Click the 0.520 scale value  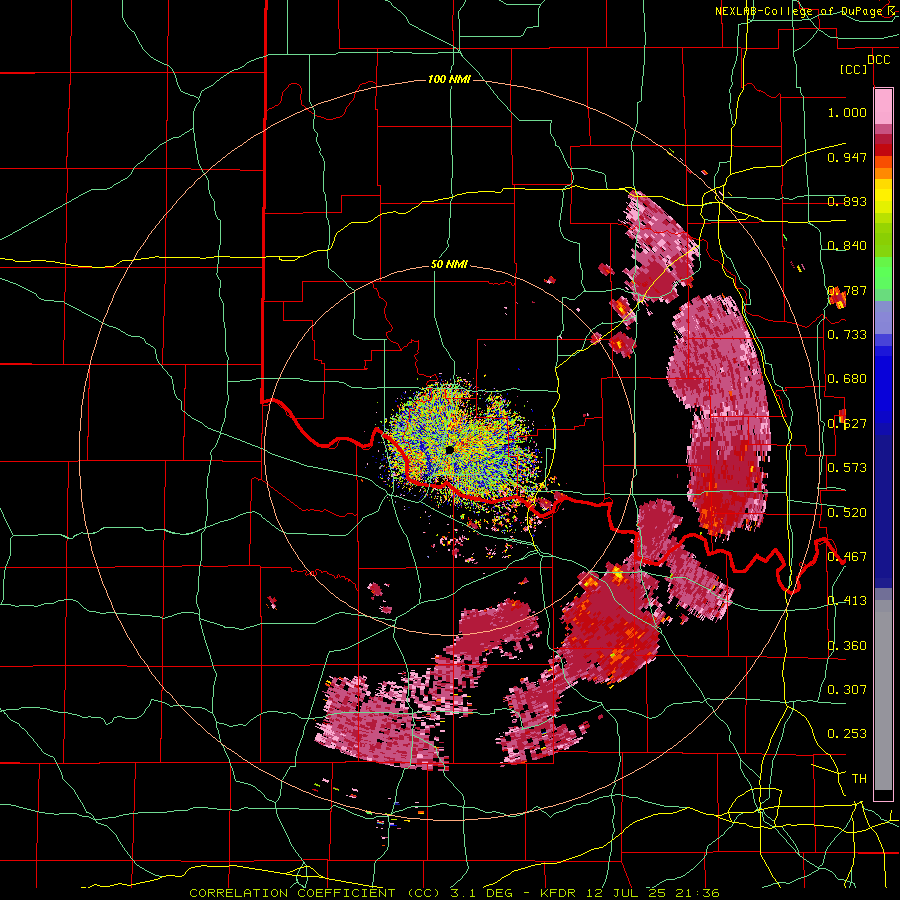[847, 512]
